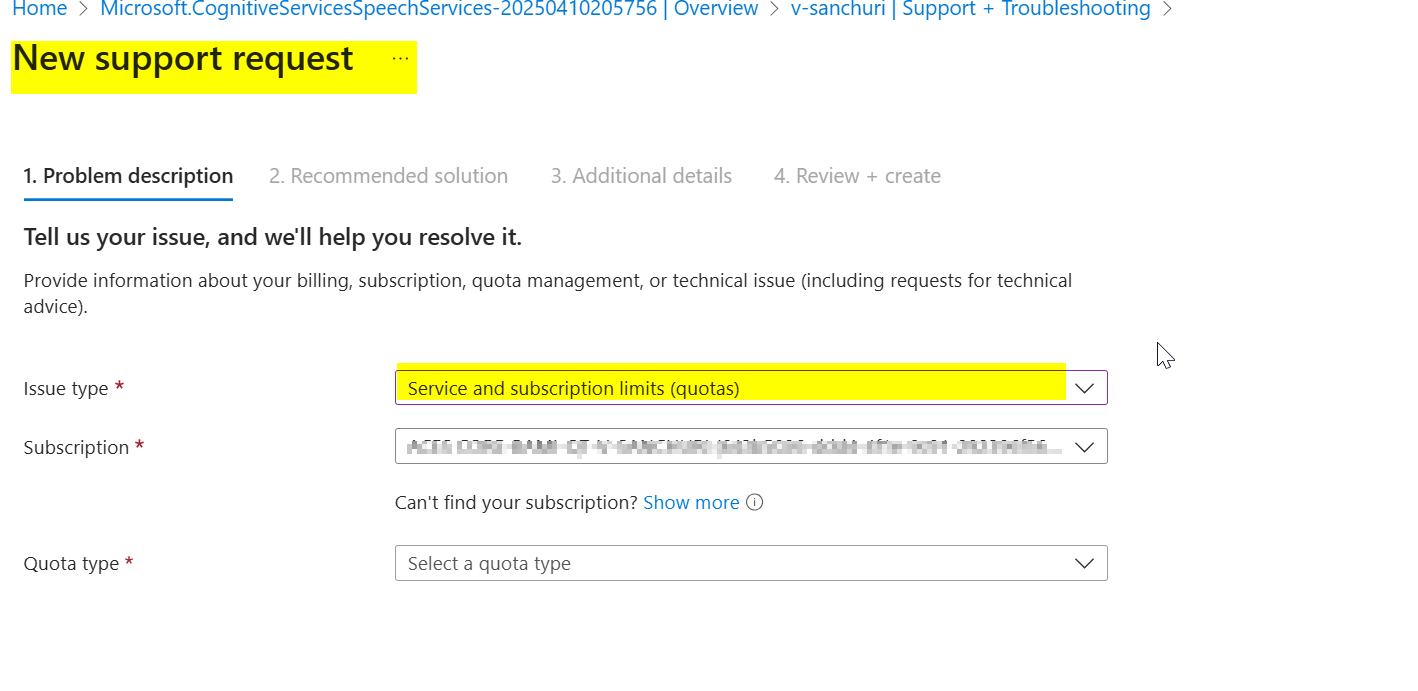Image resolution: width=1418 pixels, height=691 pixels.
Task: Switch to the Recommended solution tab
Action: click(x=388, y=175)
